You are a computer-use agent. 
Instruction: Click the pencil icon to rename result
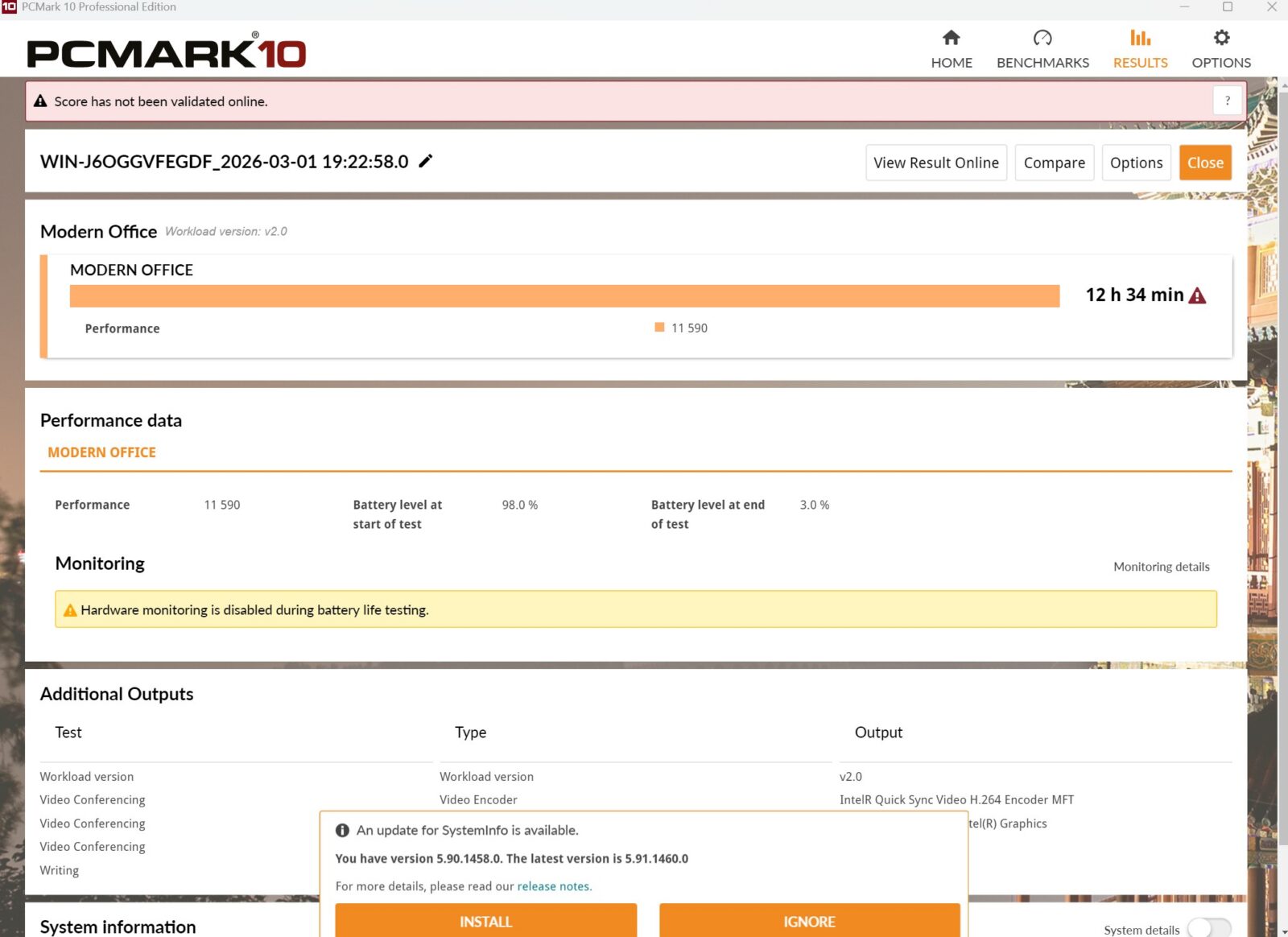tap(426, 161)
